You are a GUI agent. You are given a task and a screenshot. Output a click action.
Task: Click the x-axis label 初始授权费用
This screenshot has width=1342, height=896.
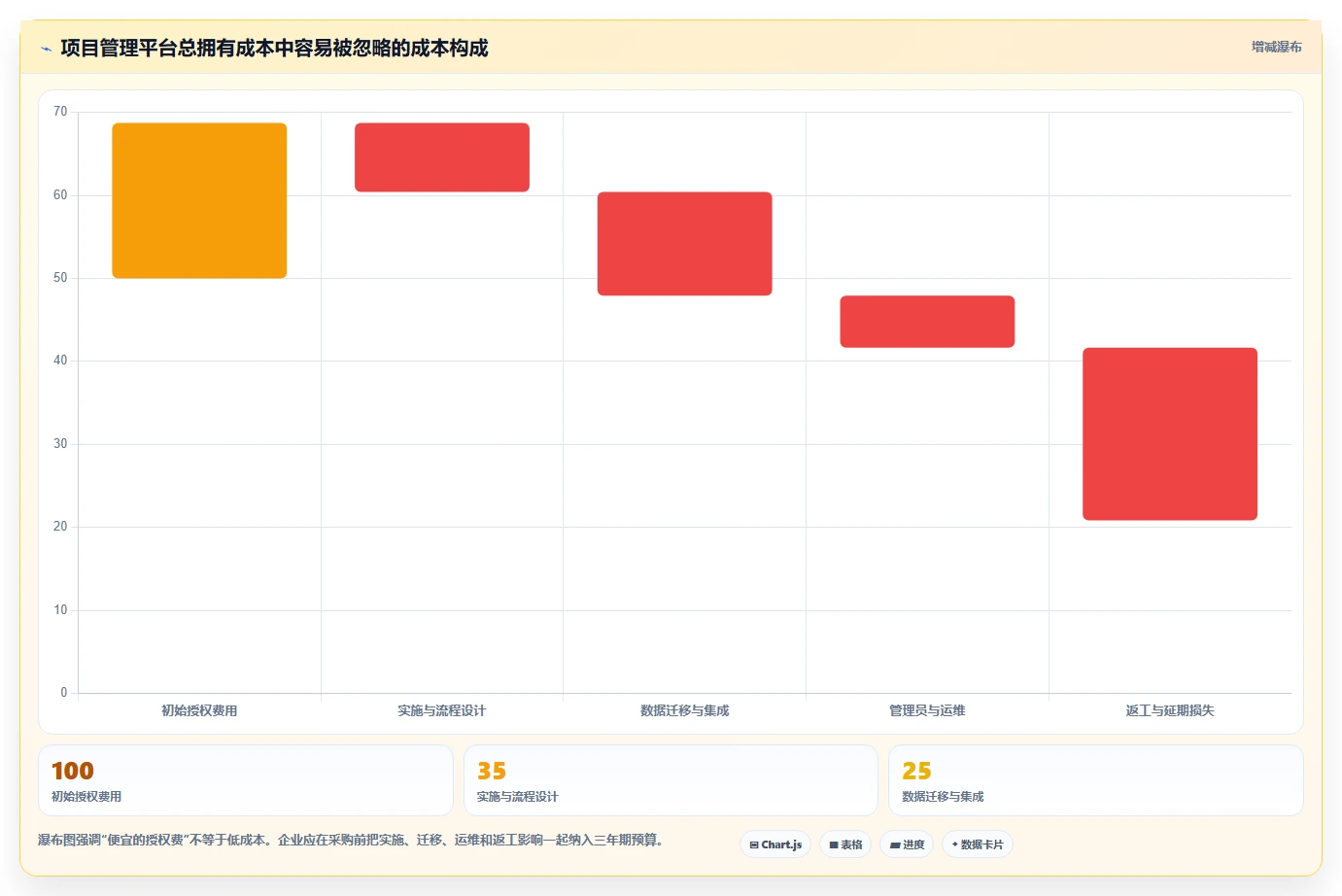199,711
